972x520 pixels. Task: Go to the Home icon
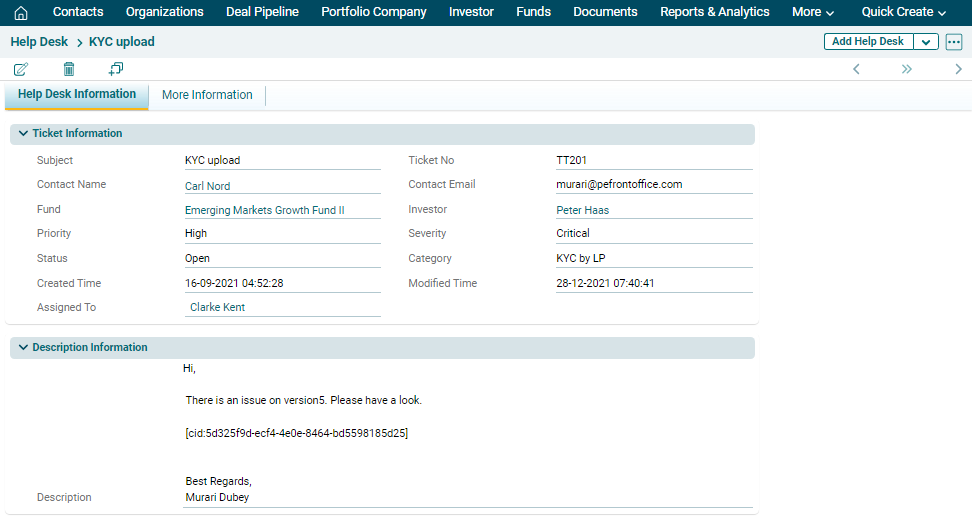(x=21, y=13)
